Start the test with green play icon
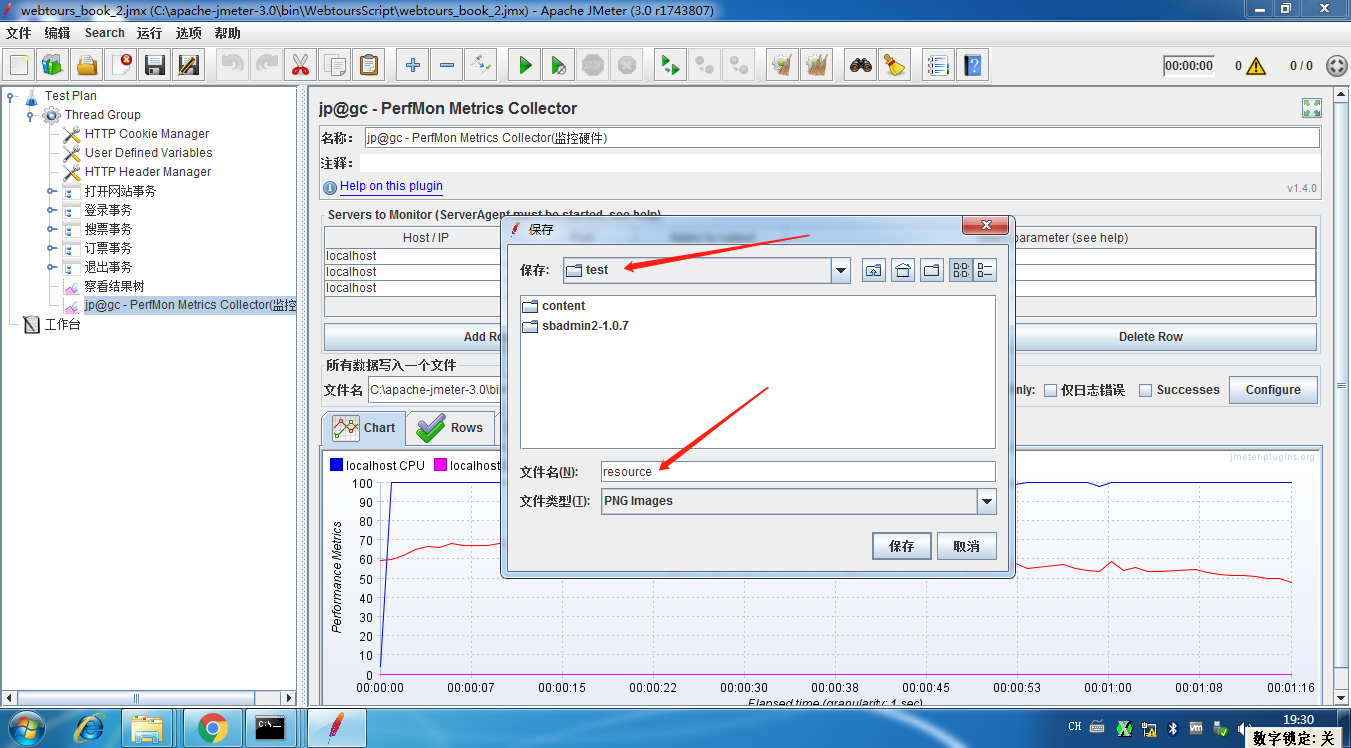 (x=525, y=66)
